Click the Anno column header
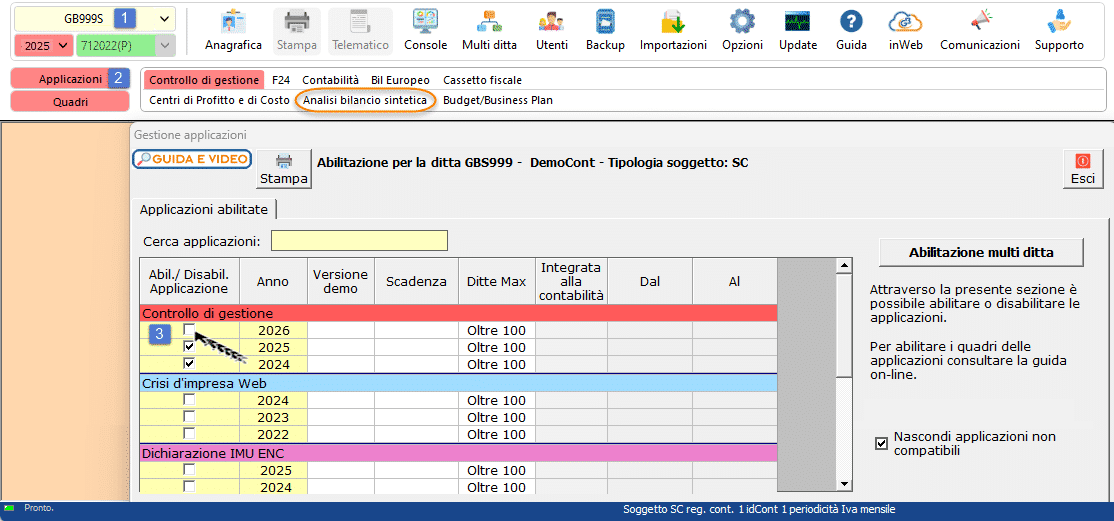 (273, 281)
